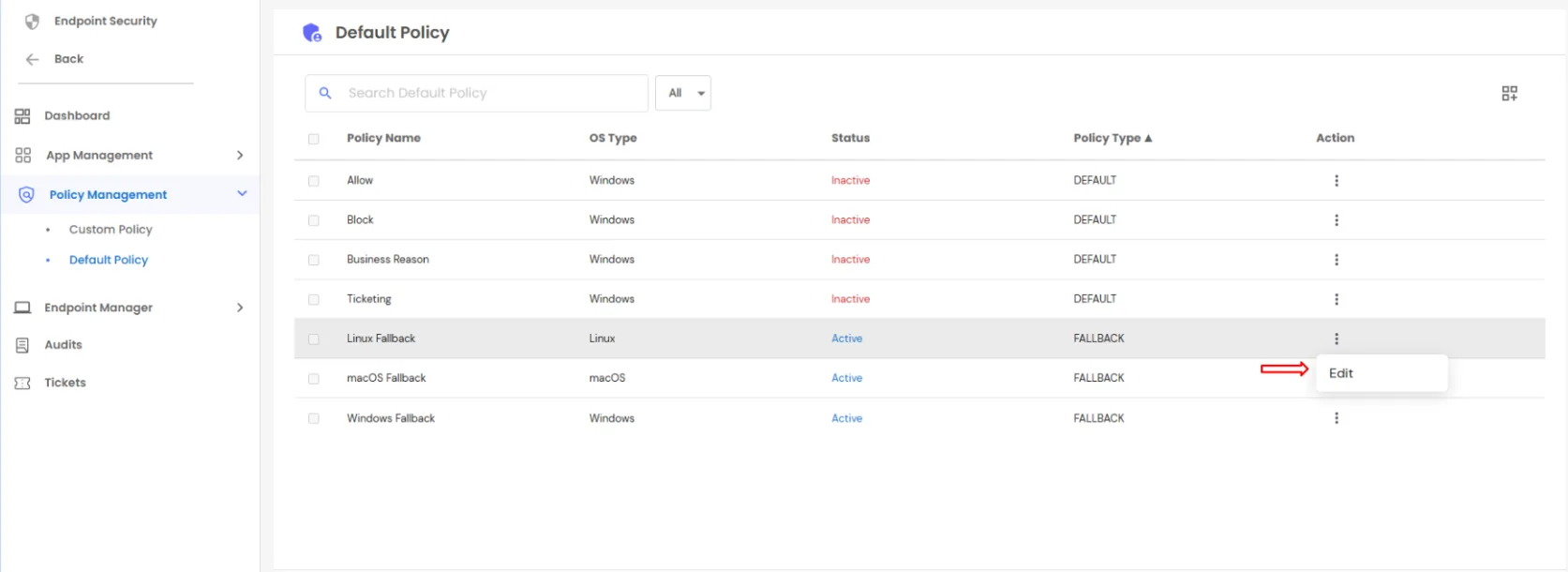
Task: Open actions menu for Windows Fallback policy
Action: coord(1336,418)
